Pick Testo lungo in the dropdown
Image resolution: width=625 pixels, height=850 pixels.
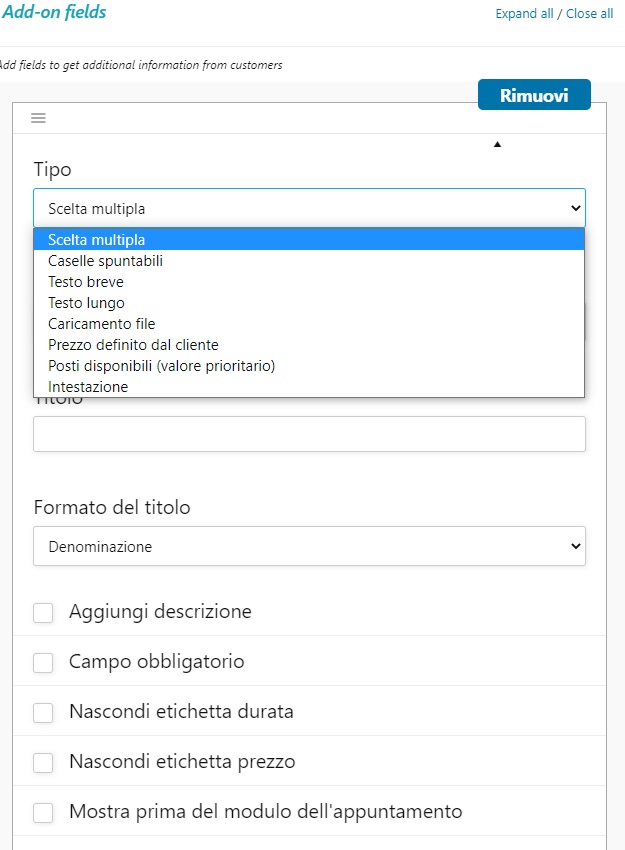[86, 303]
